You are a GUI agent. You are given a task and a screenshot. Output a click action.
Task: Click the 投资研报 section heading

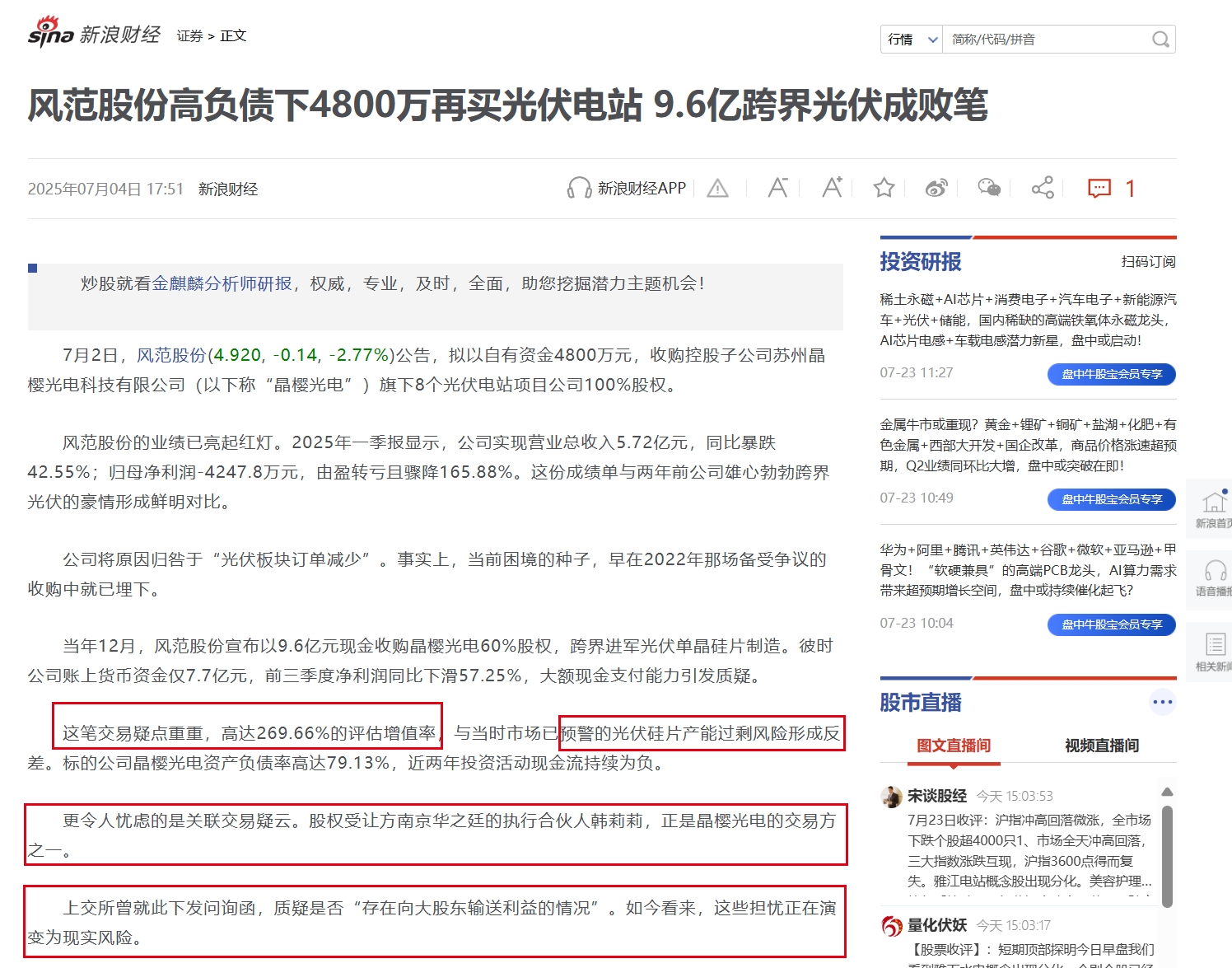(921, 262)
